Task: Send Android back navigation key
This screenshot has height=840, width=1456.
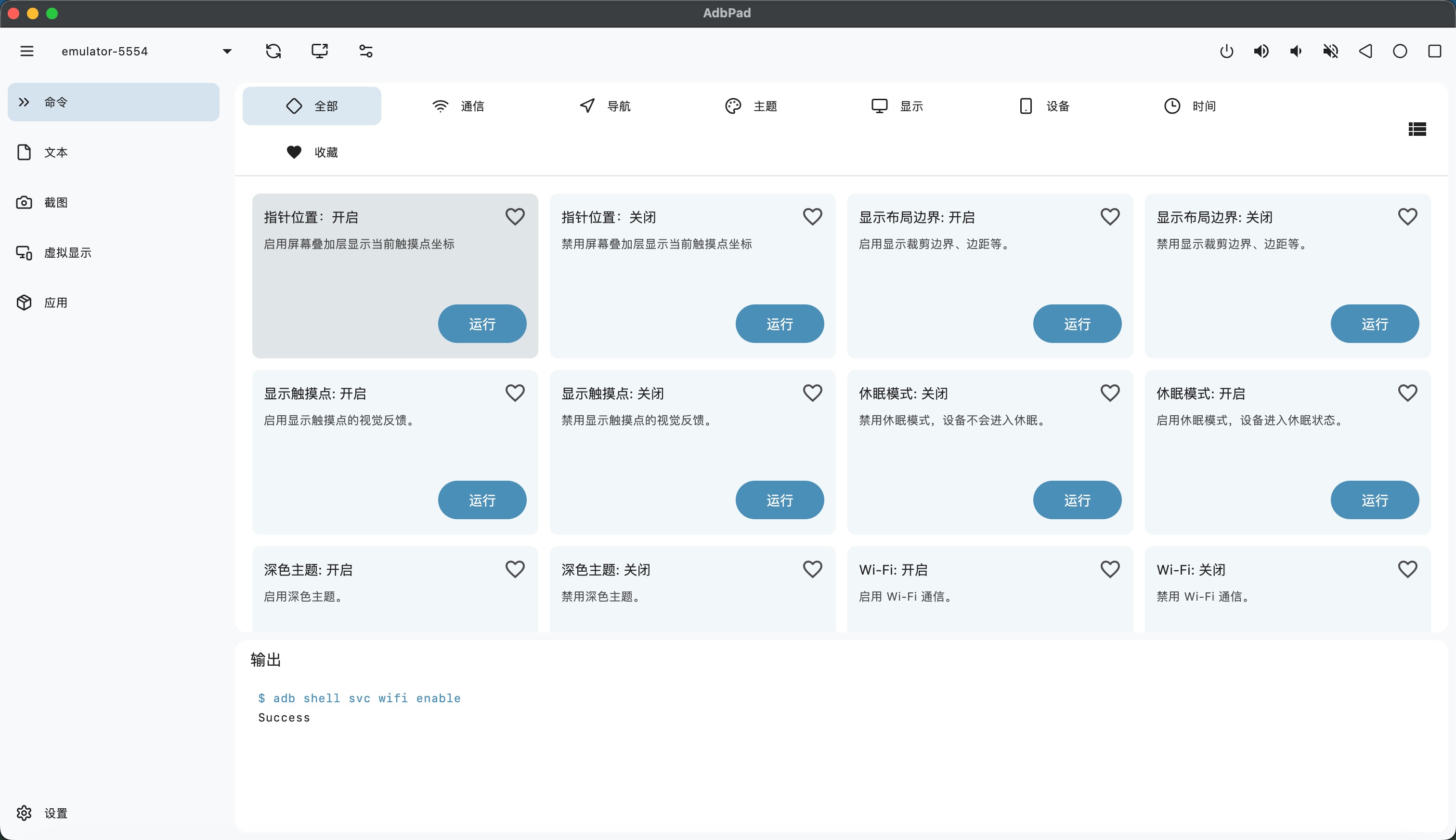Action: click(1365, 52)
